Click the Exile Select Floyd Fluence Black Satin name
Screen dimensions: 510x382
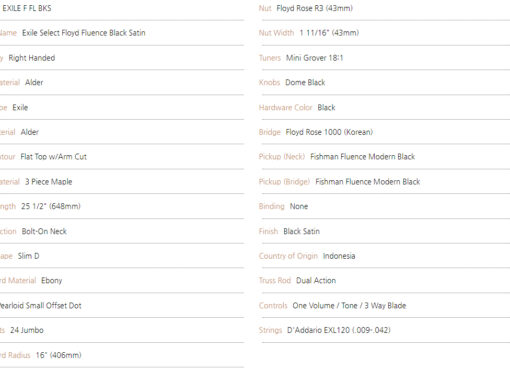84,33
